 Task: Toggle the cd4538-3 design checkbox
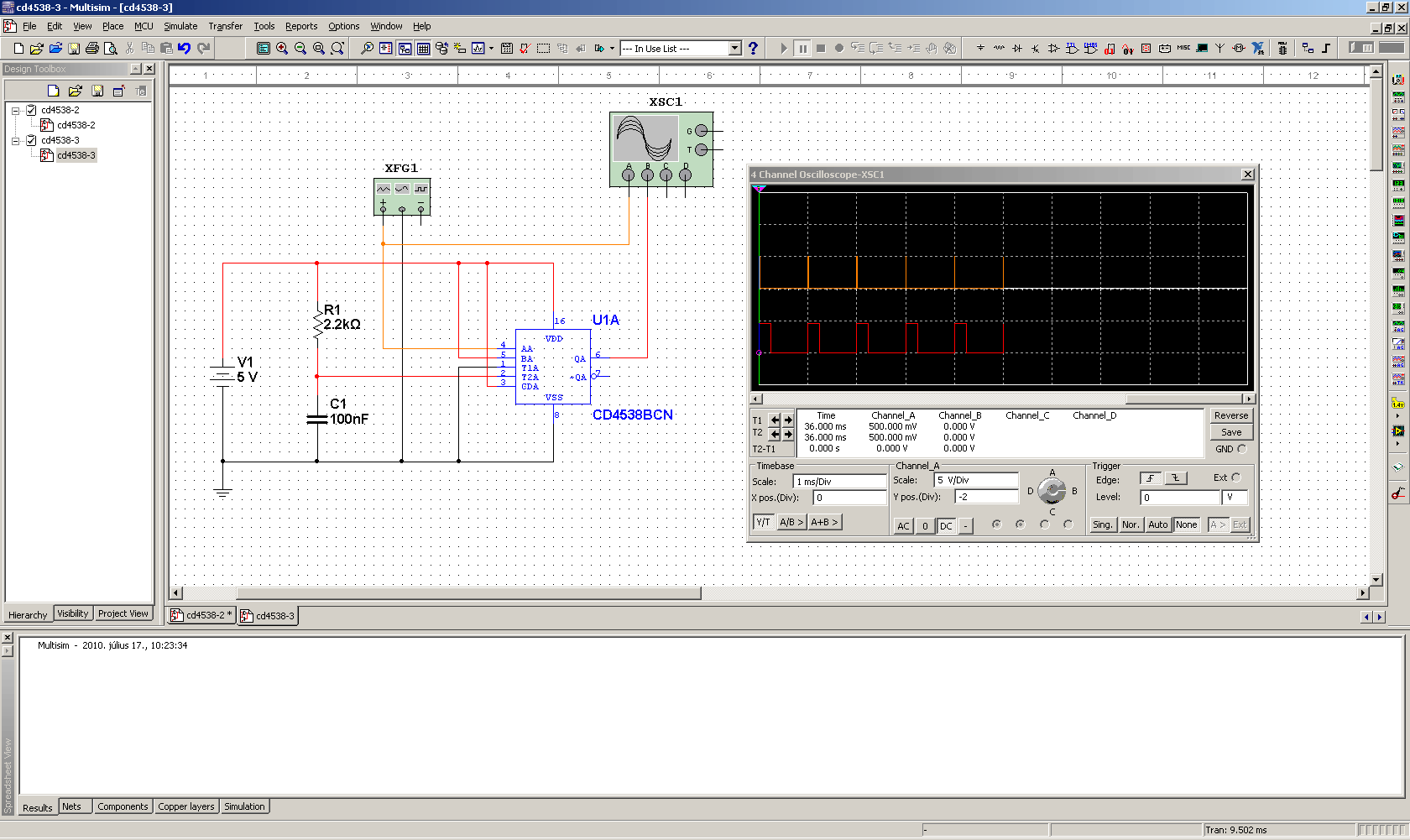point(31,140)
